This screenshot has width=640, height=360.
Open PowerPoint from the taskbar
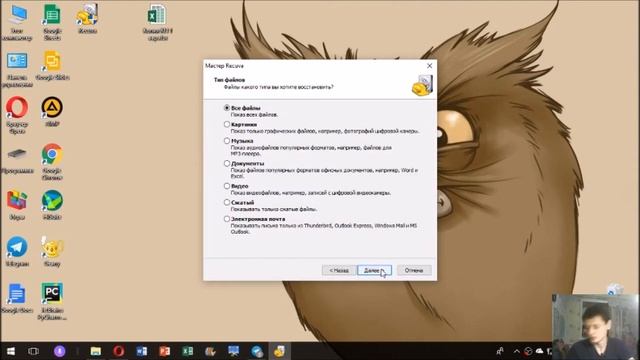tap(164, 351)
